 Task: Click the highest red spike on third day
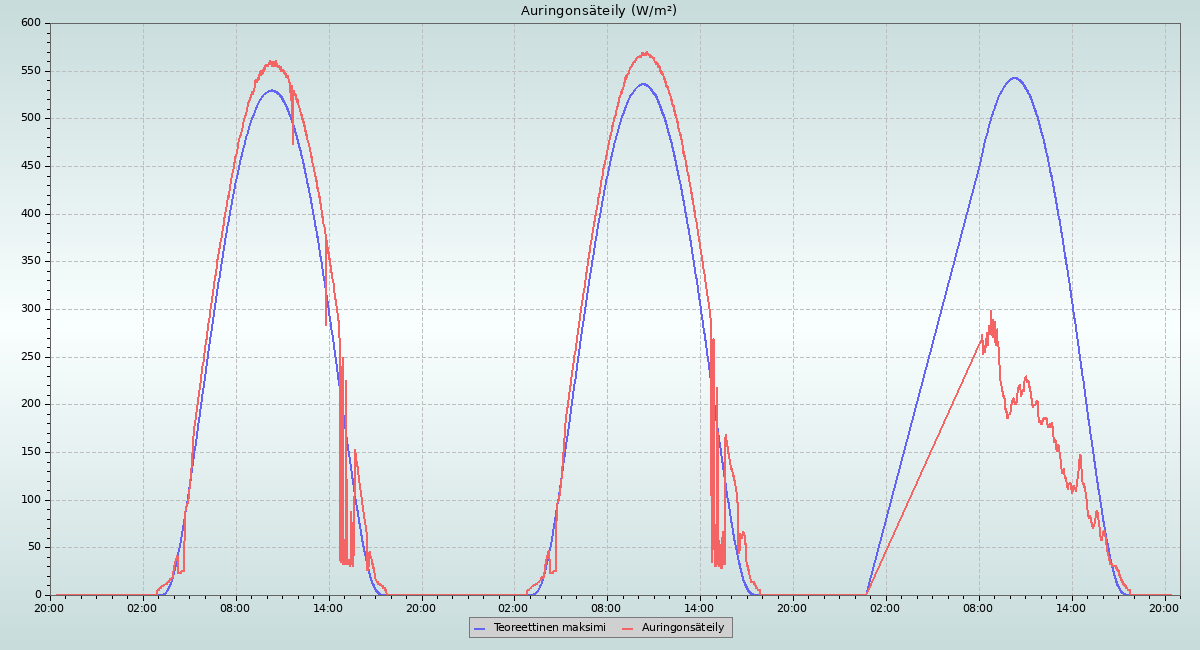pos(991,311)
